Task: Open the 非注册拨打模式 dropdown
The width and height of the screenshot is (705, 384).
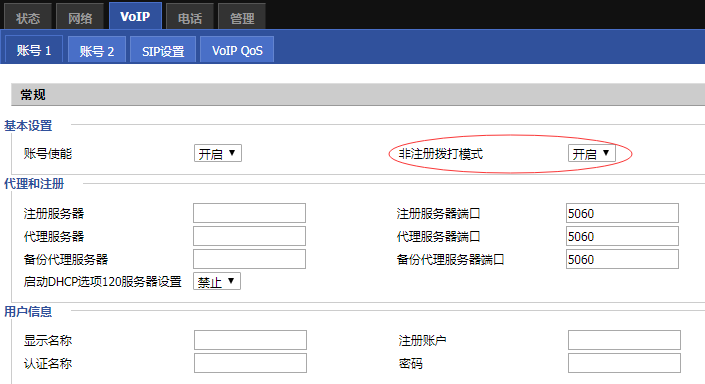Action: 592,153
